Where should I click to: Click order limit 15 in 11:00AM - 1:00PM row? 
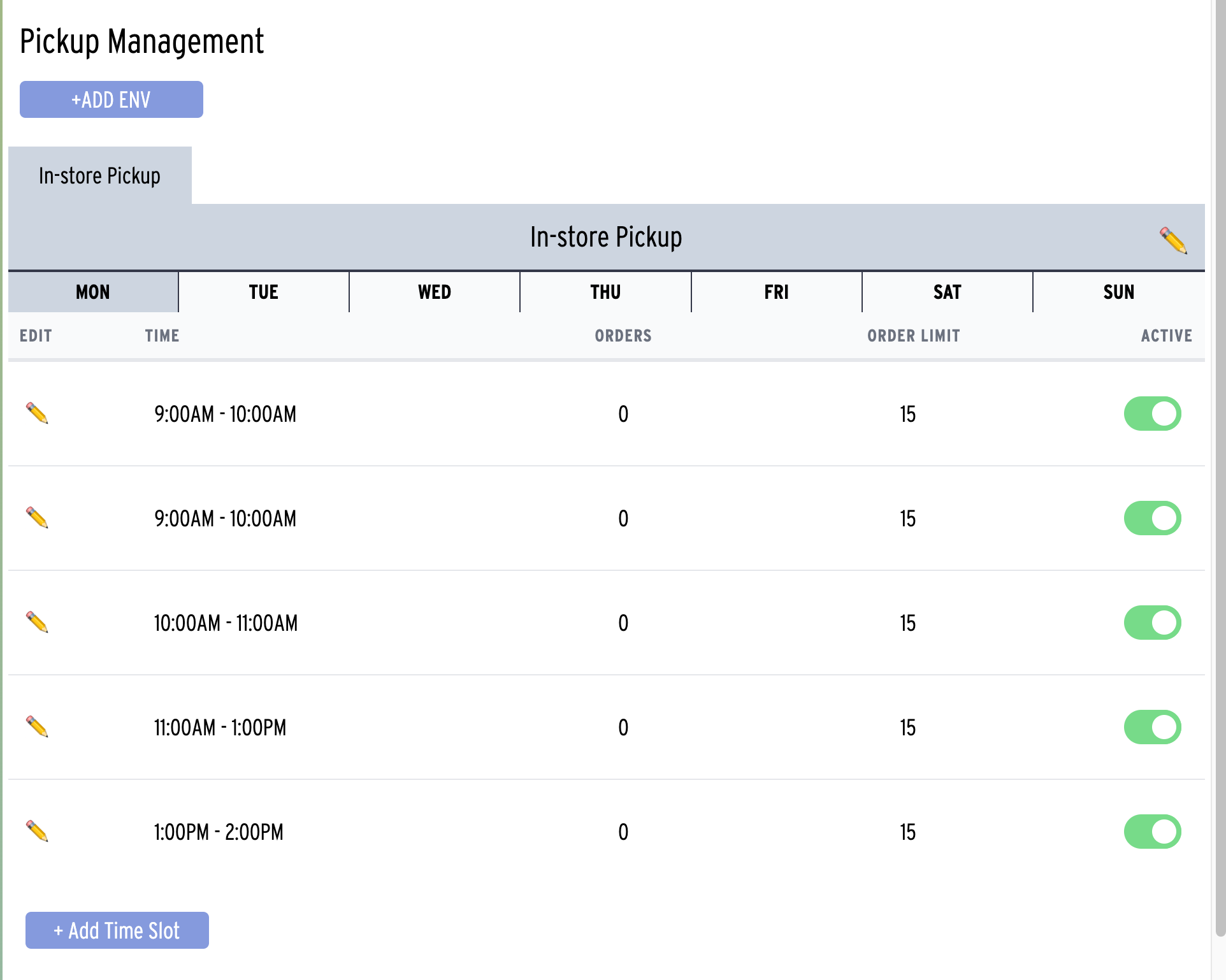[x=907, y=727]
